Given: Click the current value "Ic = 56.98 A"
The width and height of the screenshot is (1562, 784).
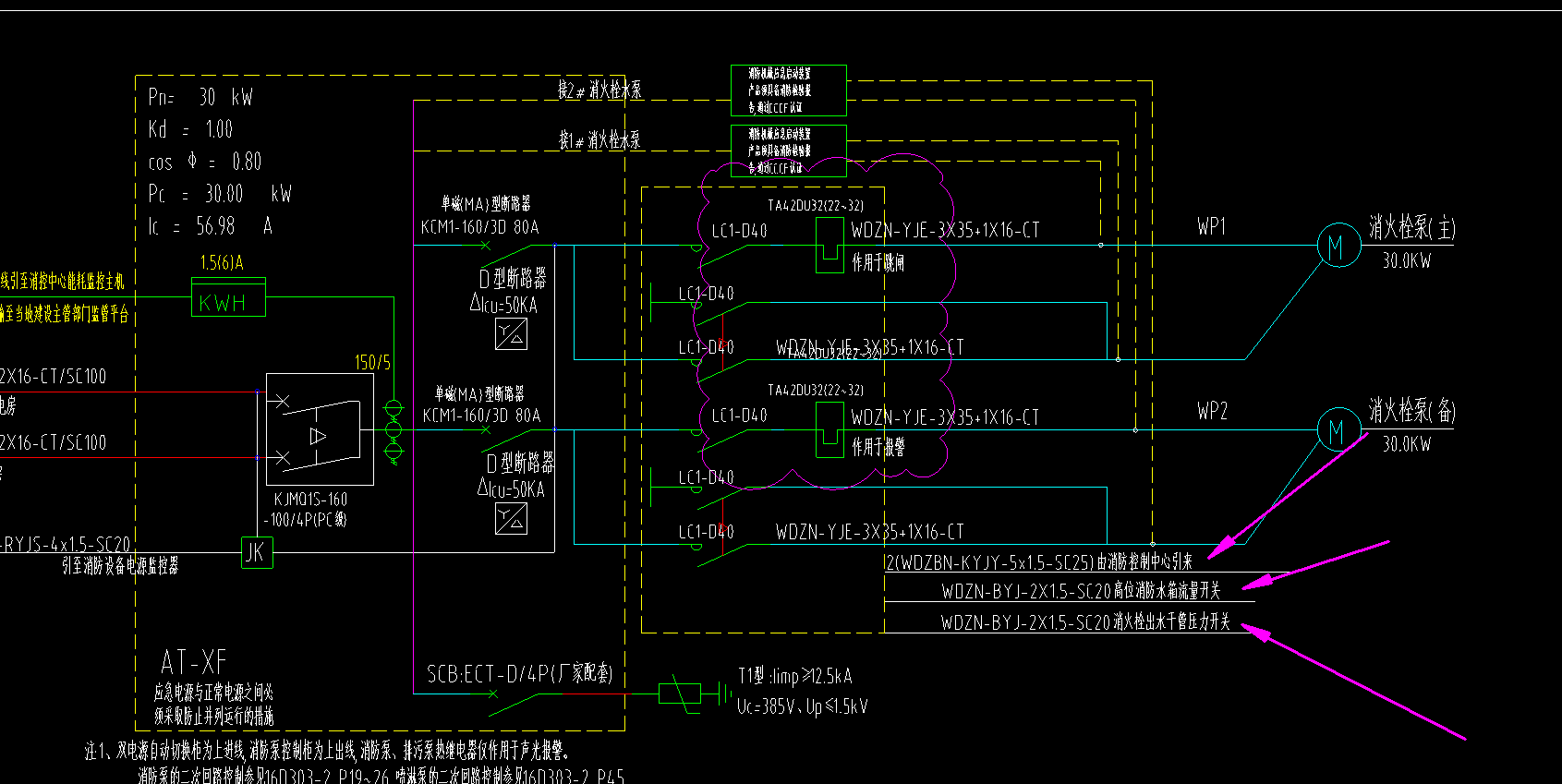Looking at the screenshot, I should 211,226.
